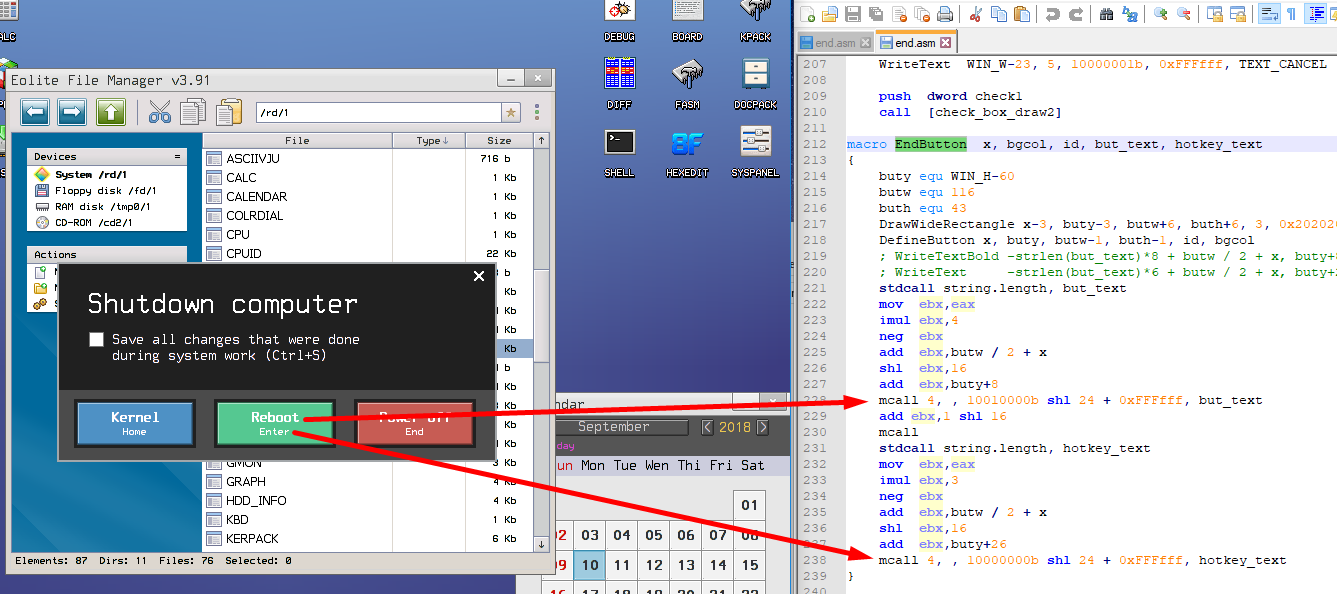Go up one folder level in Eolite
The image size is (1337, 594).
coord(111,111)
